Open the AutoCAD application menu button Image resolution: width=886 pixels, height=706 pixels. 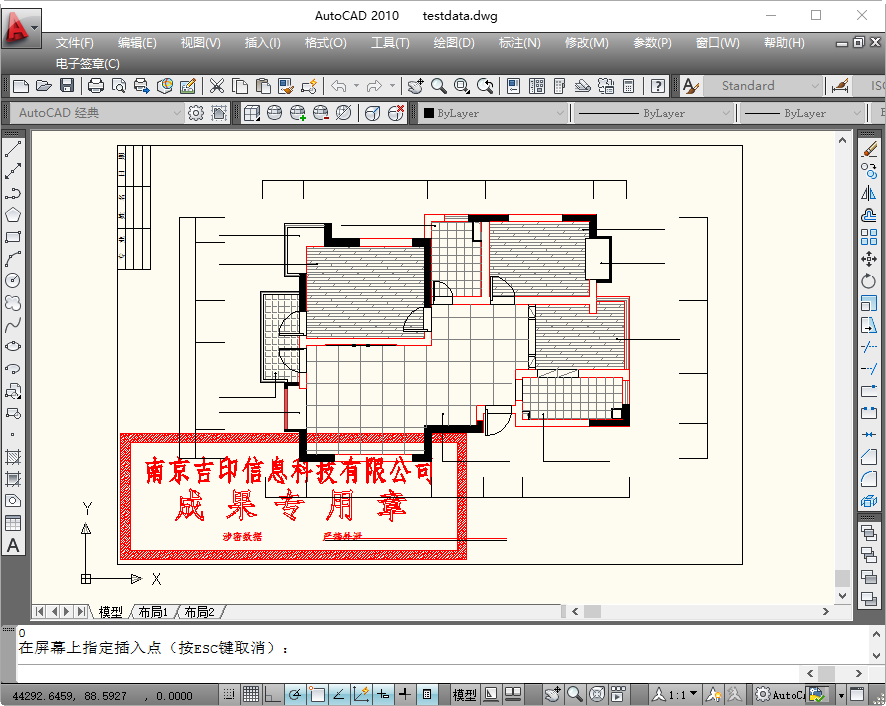click(x=21, y=28)
